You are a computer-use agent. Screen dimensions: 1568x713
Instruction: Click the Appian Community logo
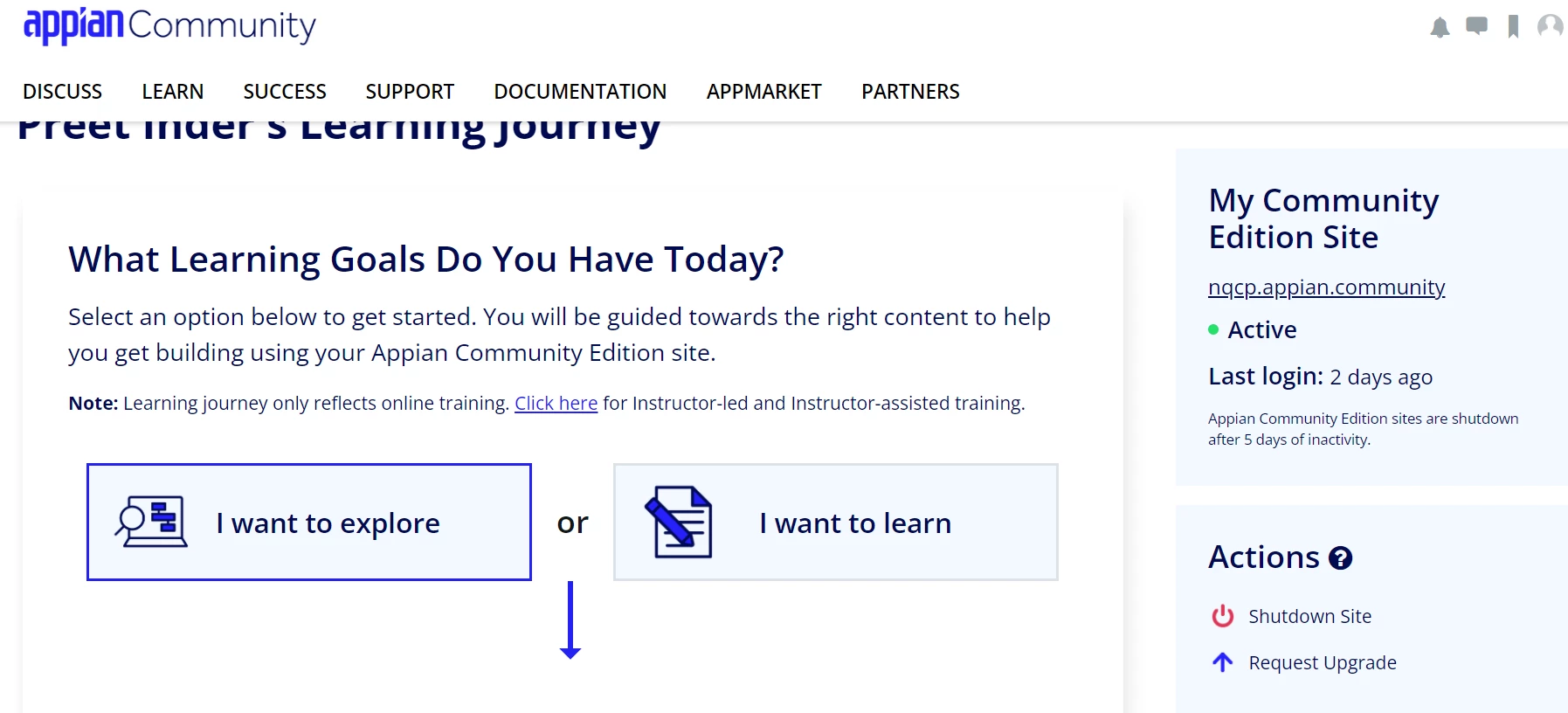coord(169,26)
